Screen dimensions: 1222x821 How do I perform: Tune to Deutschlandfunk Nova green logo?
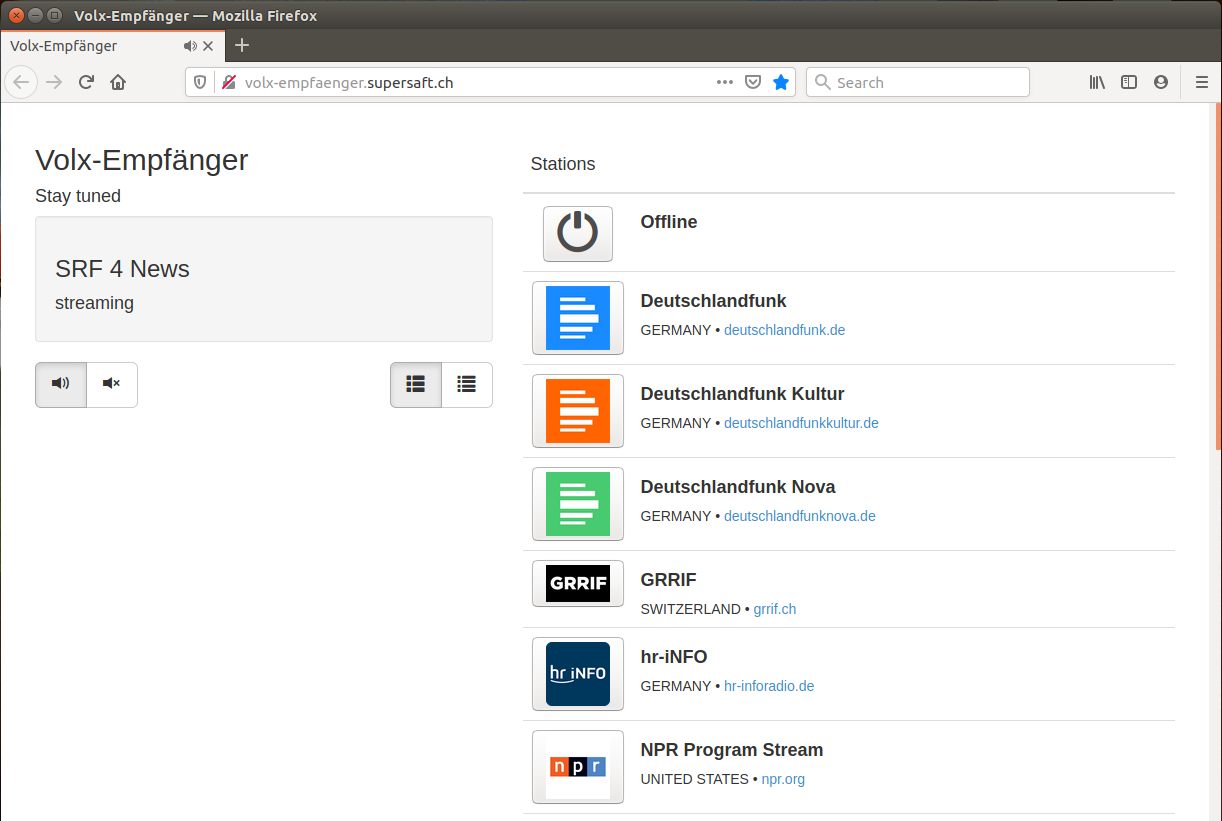pyautogui.click(x=577, y=504)
